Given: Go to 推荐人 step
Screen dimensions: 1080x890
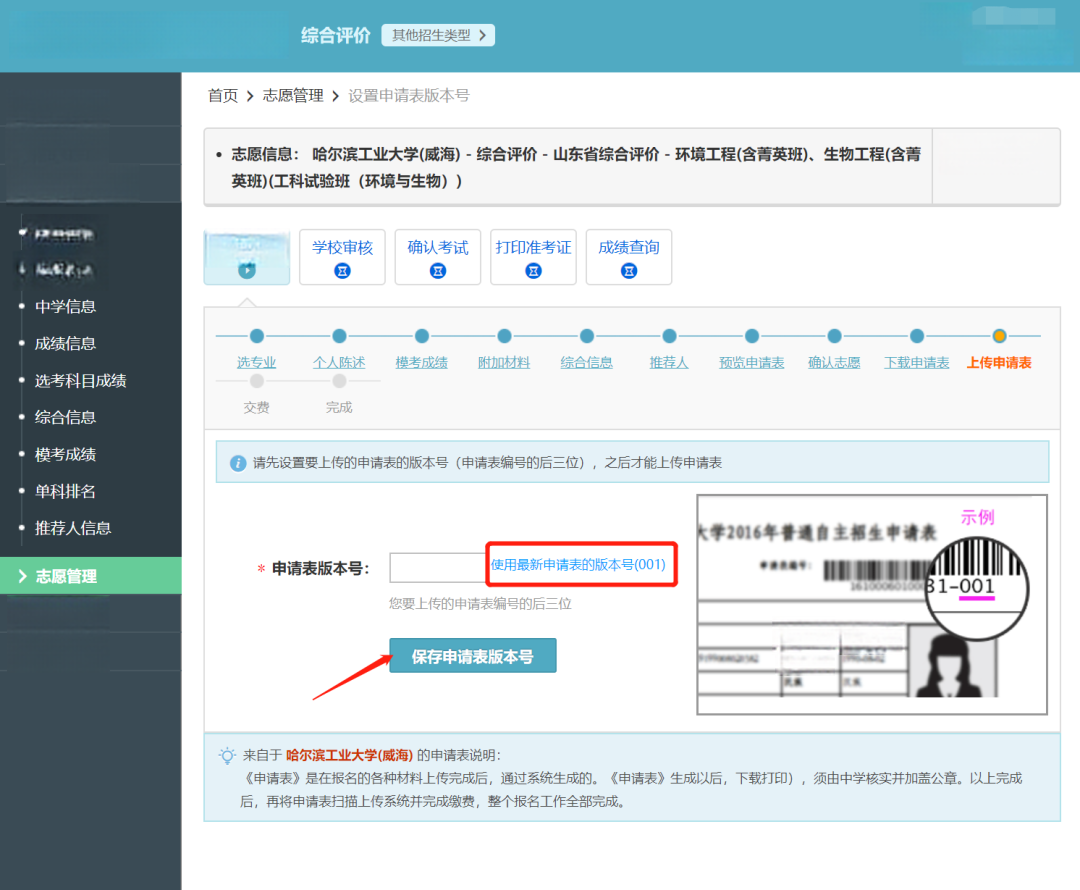Looking at the screenshot, I should click(x=669, y=362).
